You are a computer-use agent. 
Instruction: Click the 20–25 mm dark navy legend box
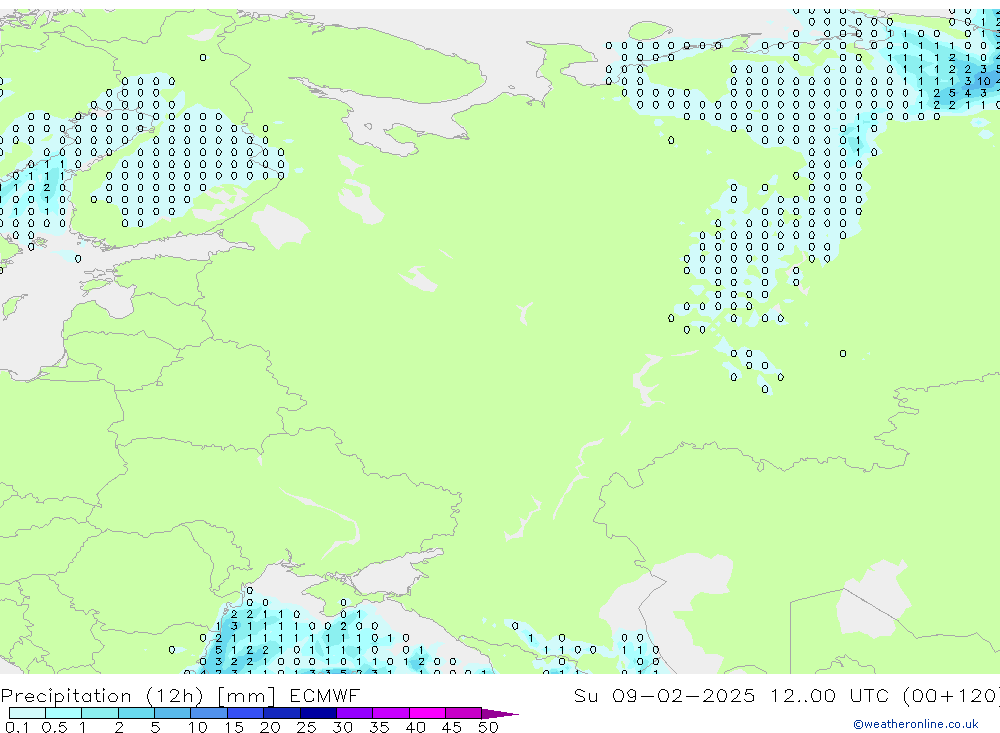[x=281, y=713]
